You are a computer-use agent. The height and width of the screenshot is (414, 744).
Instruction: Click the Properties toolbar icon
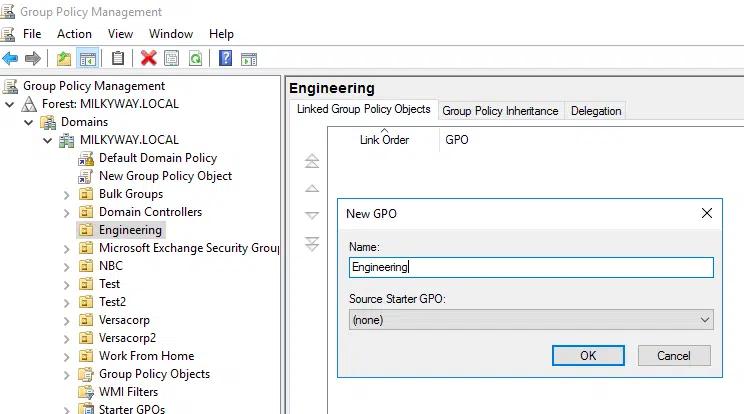pos(171,58)
